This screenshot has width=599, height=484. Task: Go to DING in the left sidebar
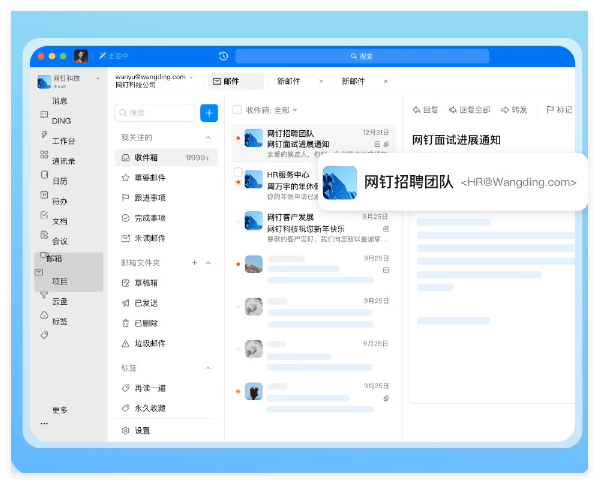click(x=61, y=121)
